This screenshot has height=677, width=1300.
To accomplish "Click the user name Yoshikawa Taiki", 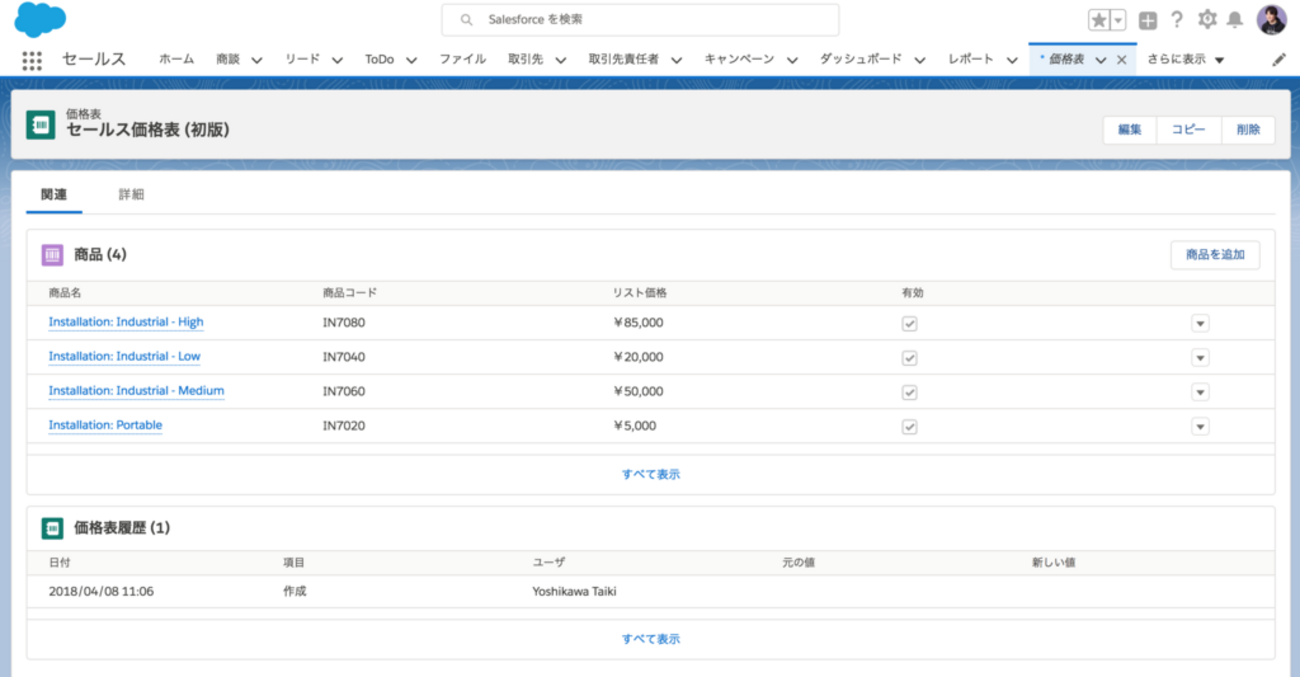I will pos(575,592).
